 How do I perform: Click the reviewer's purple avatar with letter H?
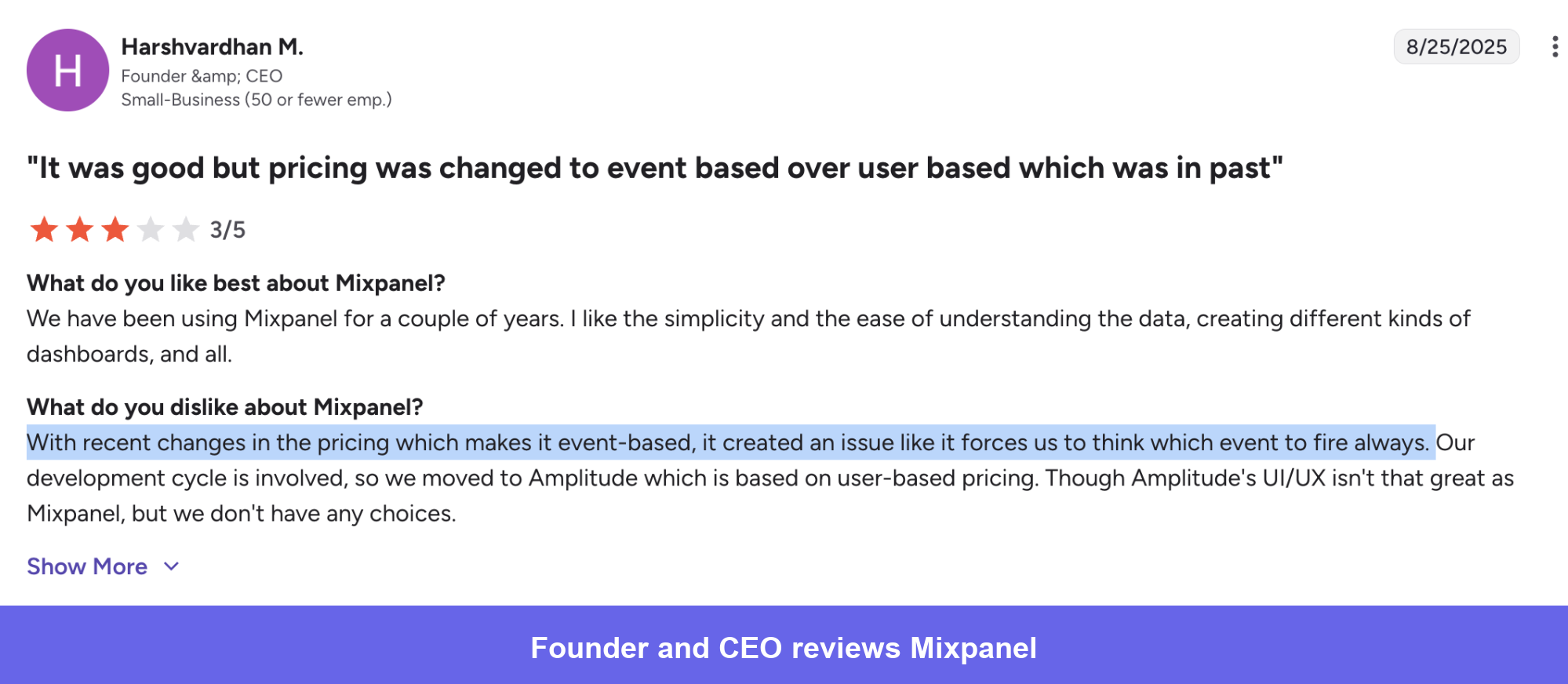(x=68, y=69)
